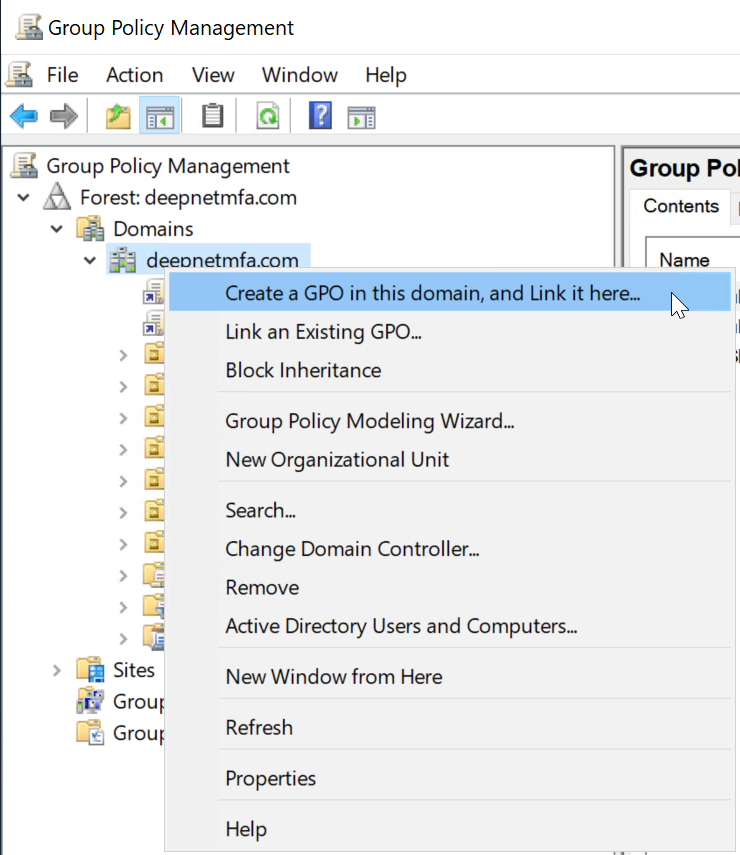740x855 pixels.
Task: Toggle the Show/Hide Action Pane icon
Action: [361, 117]
